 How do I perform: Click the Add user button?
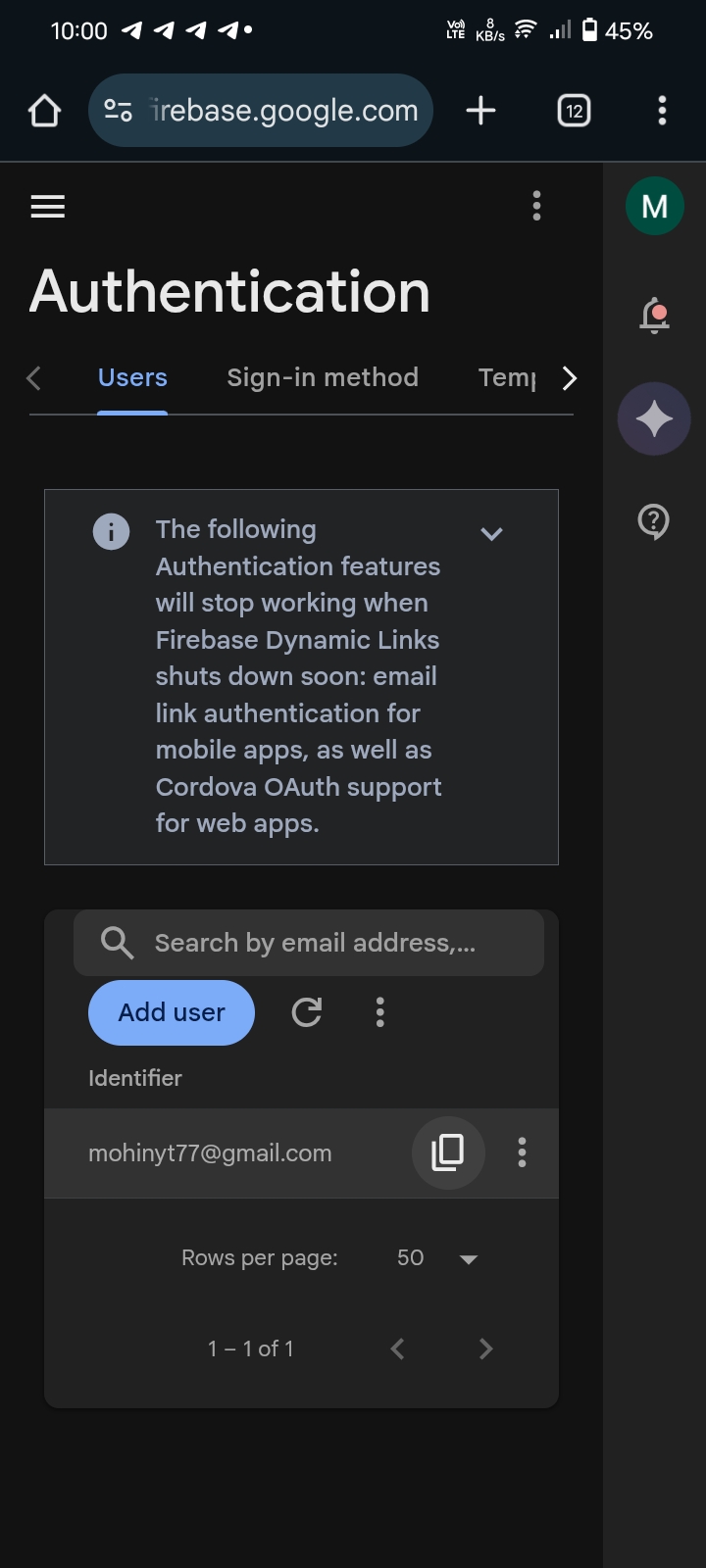(172, 1012)
